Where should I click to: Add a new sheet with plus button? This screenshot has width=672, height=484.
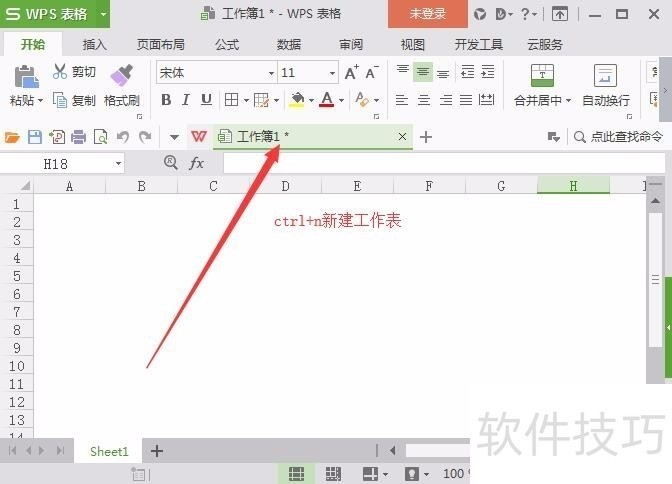point(157,451)
